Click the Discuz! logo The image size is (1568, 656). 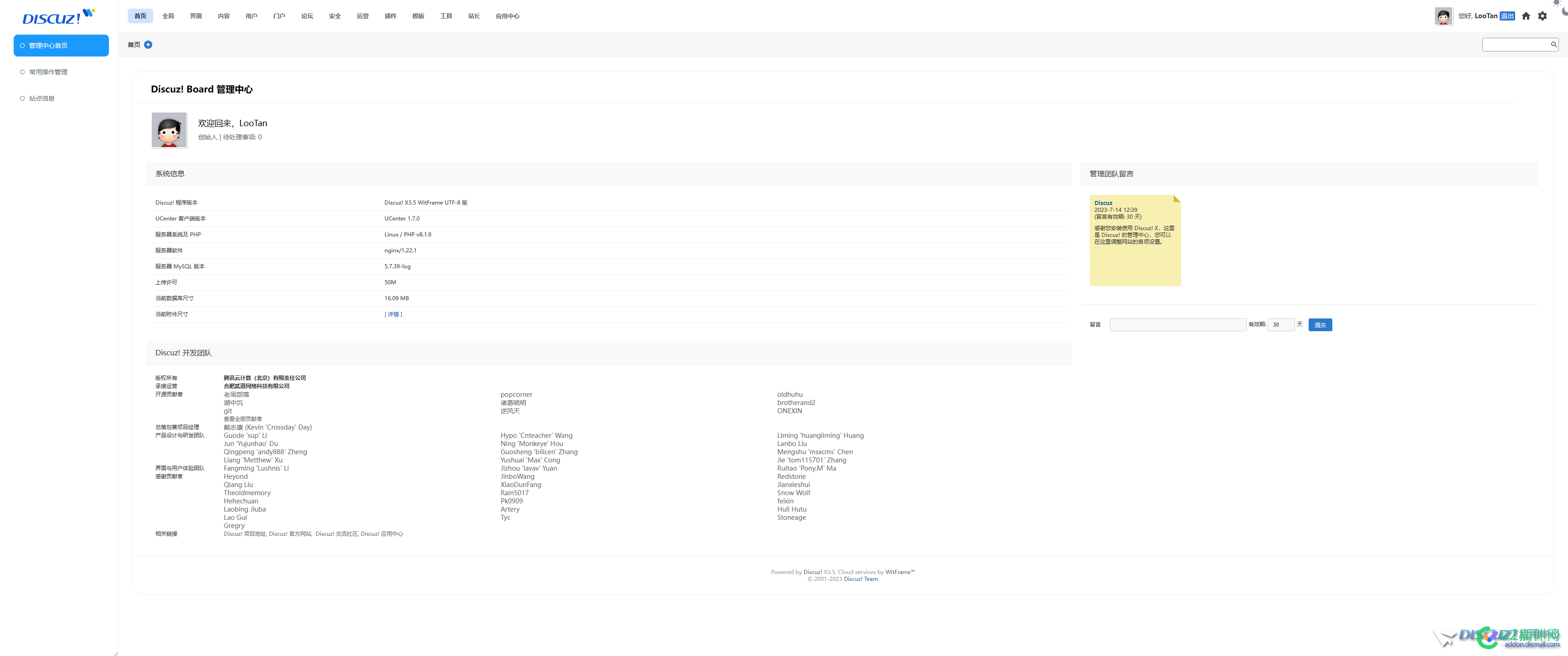(58, 16)
